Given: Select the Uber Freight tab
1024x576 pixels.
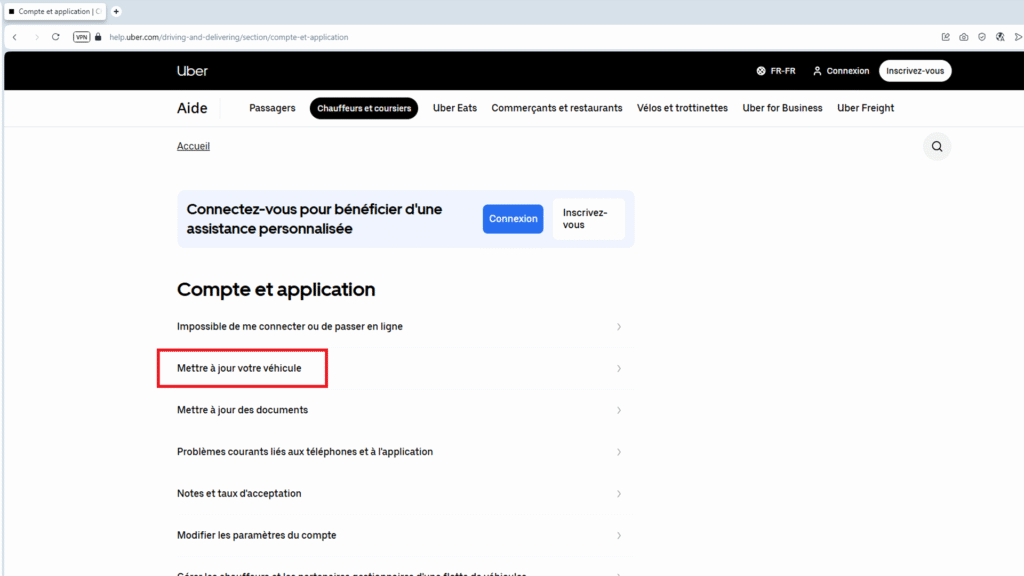Looking at the screenshot, I should point(865,108).
